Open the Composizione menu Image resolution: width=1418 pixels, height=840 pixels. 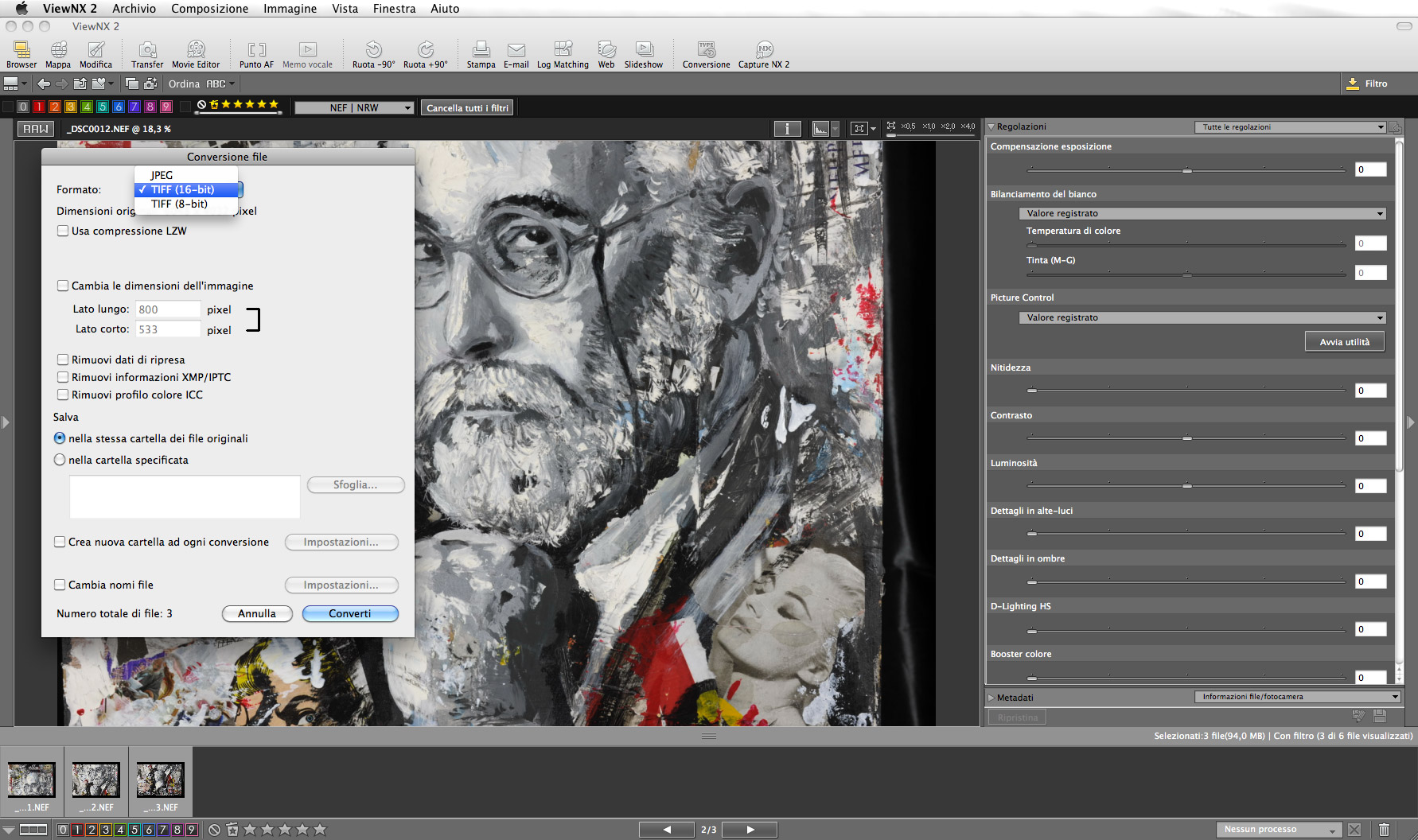pos(209,9)
